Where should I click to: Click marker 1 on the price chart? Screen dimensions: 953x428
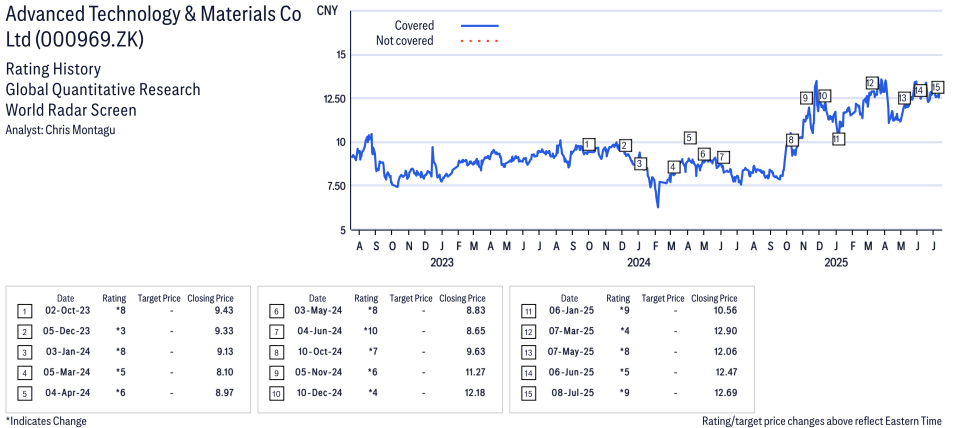tap(588, 144)
